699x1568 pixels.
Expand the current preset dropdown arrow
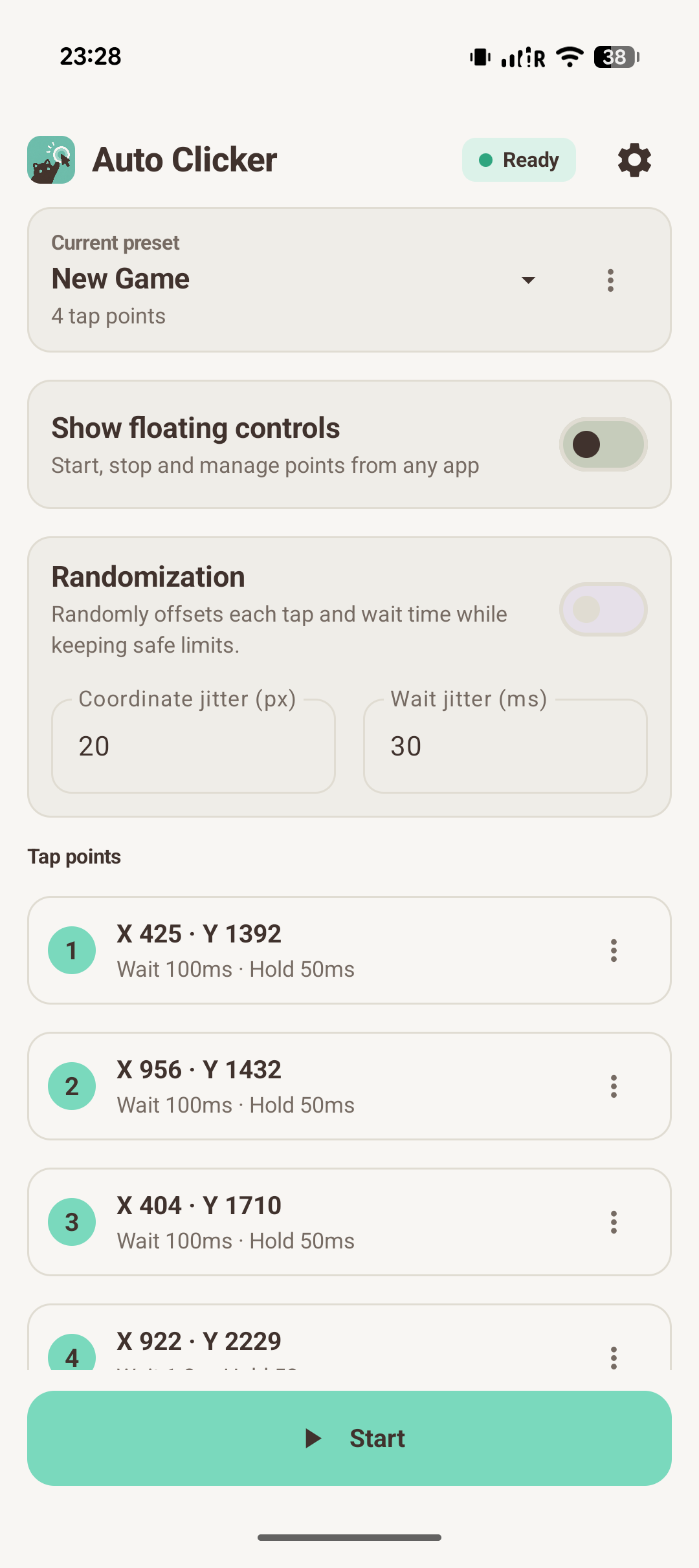(528, 280)
